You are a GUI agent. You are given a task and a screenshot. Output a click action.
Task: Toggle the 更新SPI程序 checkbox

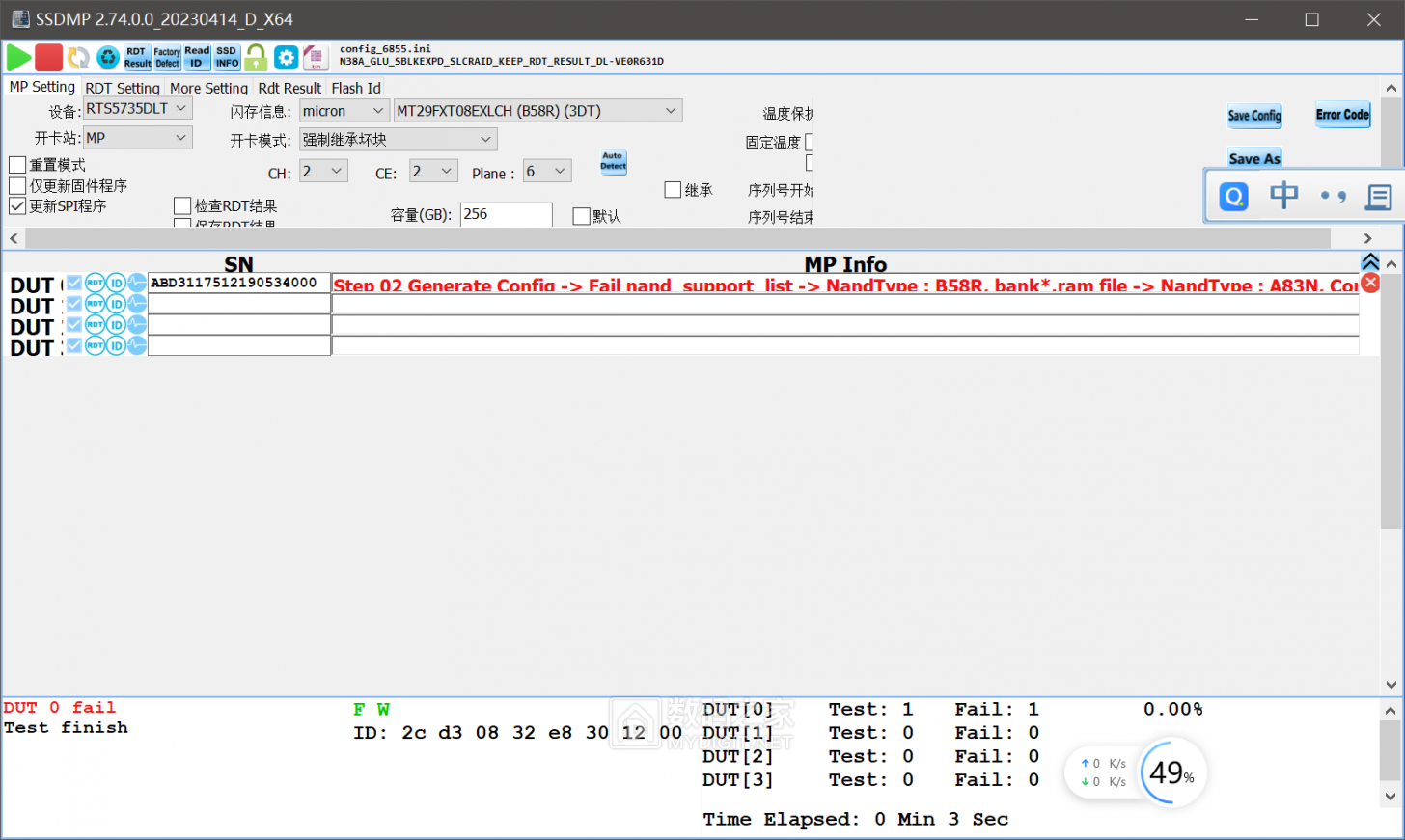(17, 206)
